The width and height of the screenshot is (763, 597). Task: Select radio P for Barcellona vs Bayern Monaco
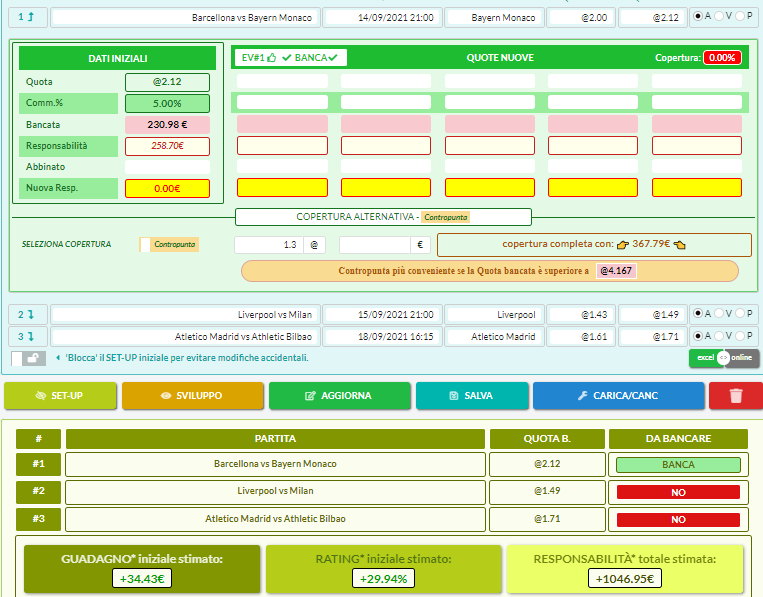click(x=740, y=16)
